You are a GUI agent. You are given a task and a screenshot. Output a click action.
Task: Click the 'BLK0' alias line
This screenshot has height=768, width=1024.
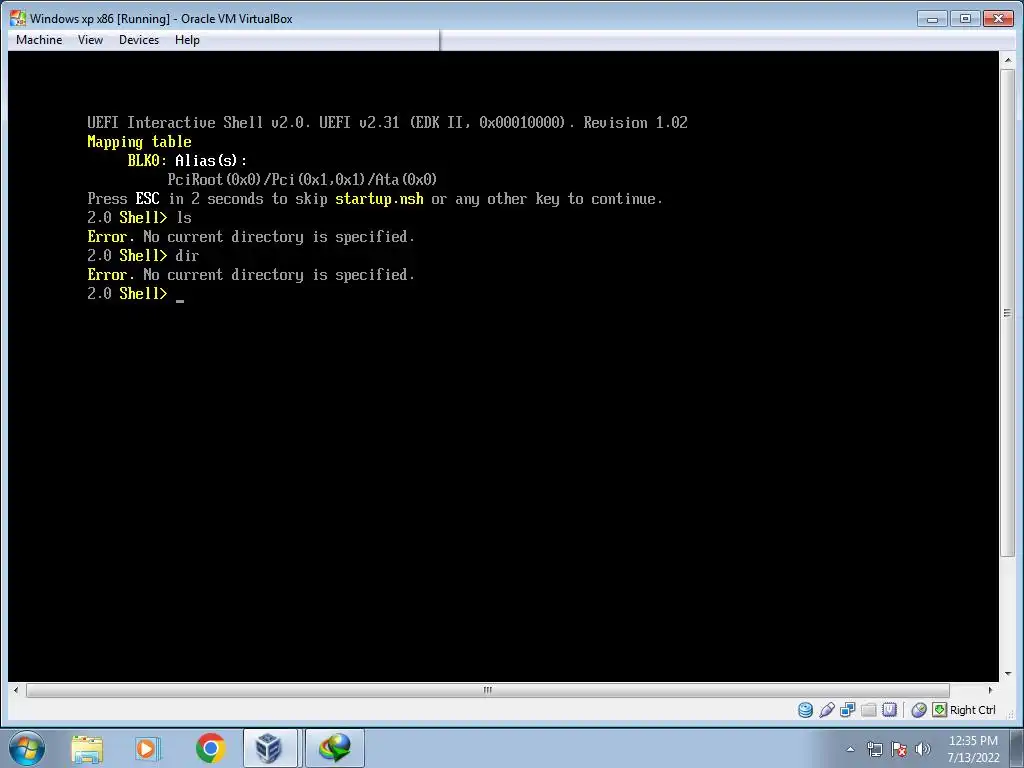187,161
